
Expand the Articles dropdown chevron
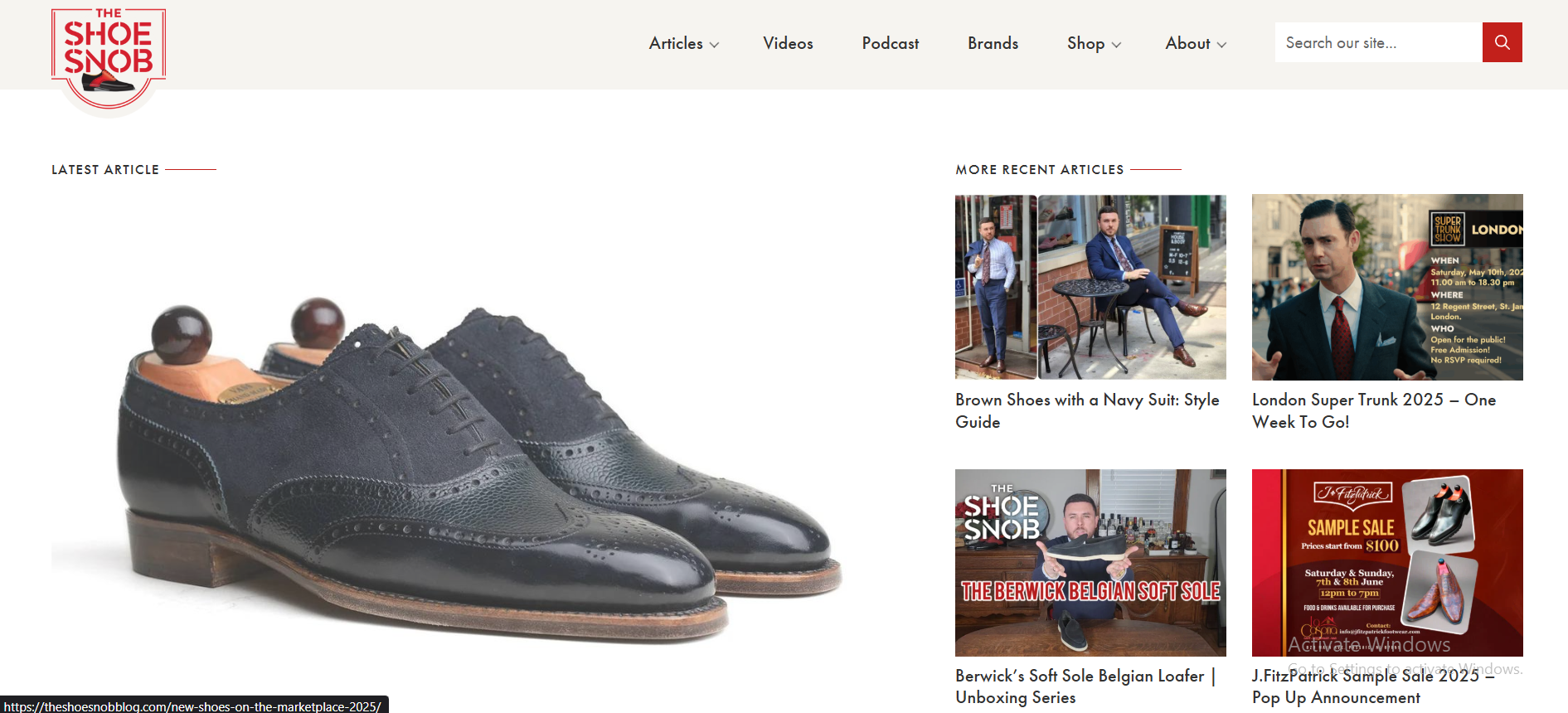[x=714, y=45]
